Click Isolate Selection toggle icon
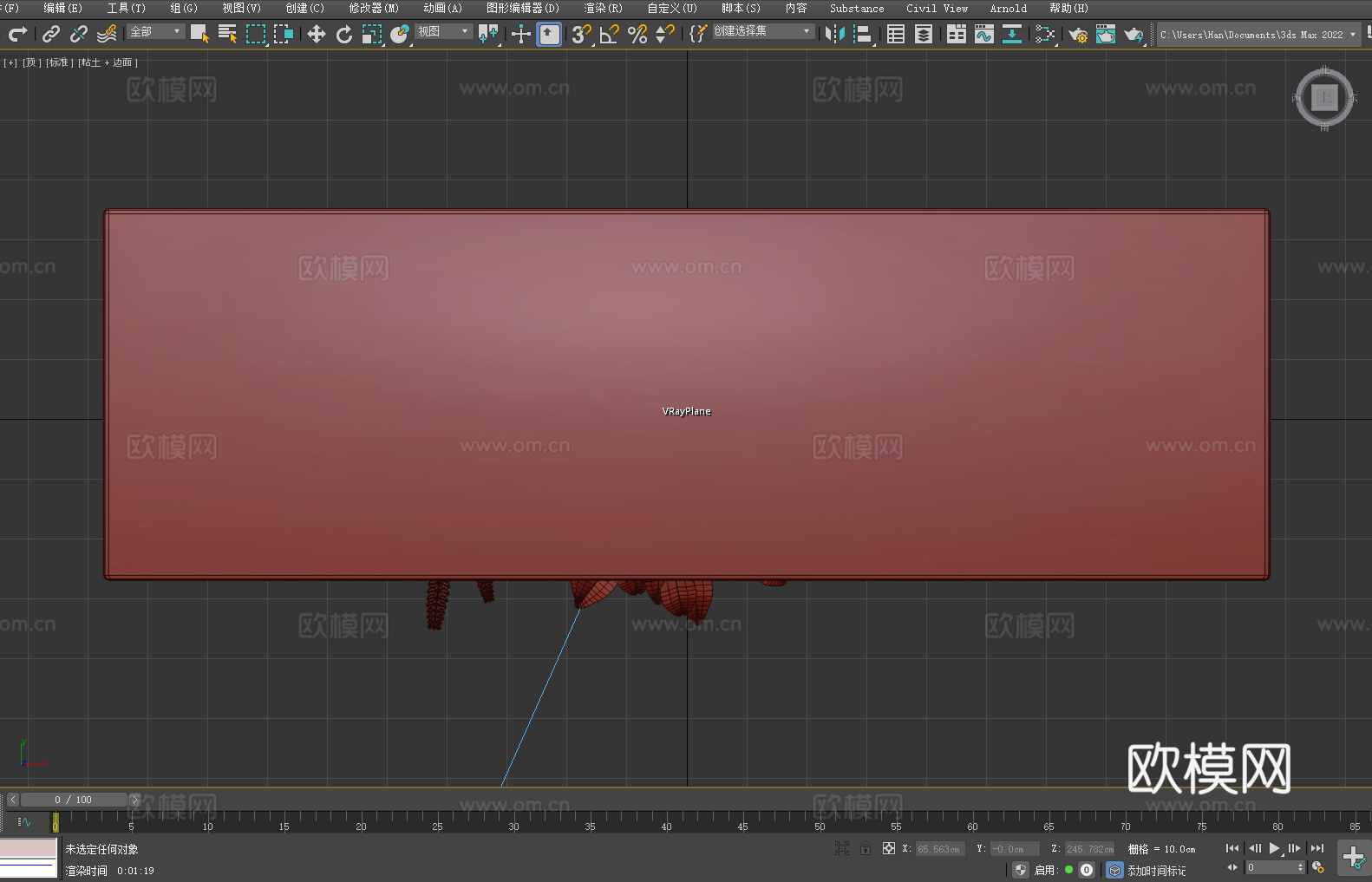The height and width of the screenshot is (882, 1372). pyautogui.click(x=841, y=848)
